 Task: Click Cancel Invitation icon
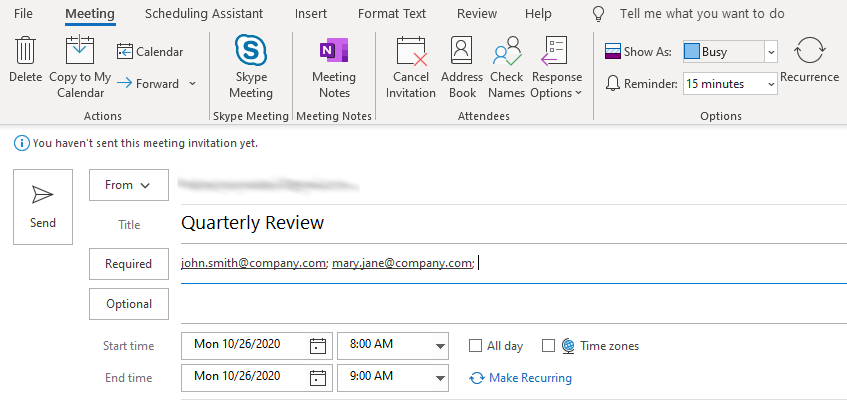411,51
